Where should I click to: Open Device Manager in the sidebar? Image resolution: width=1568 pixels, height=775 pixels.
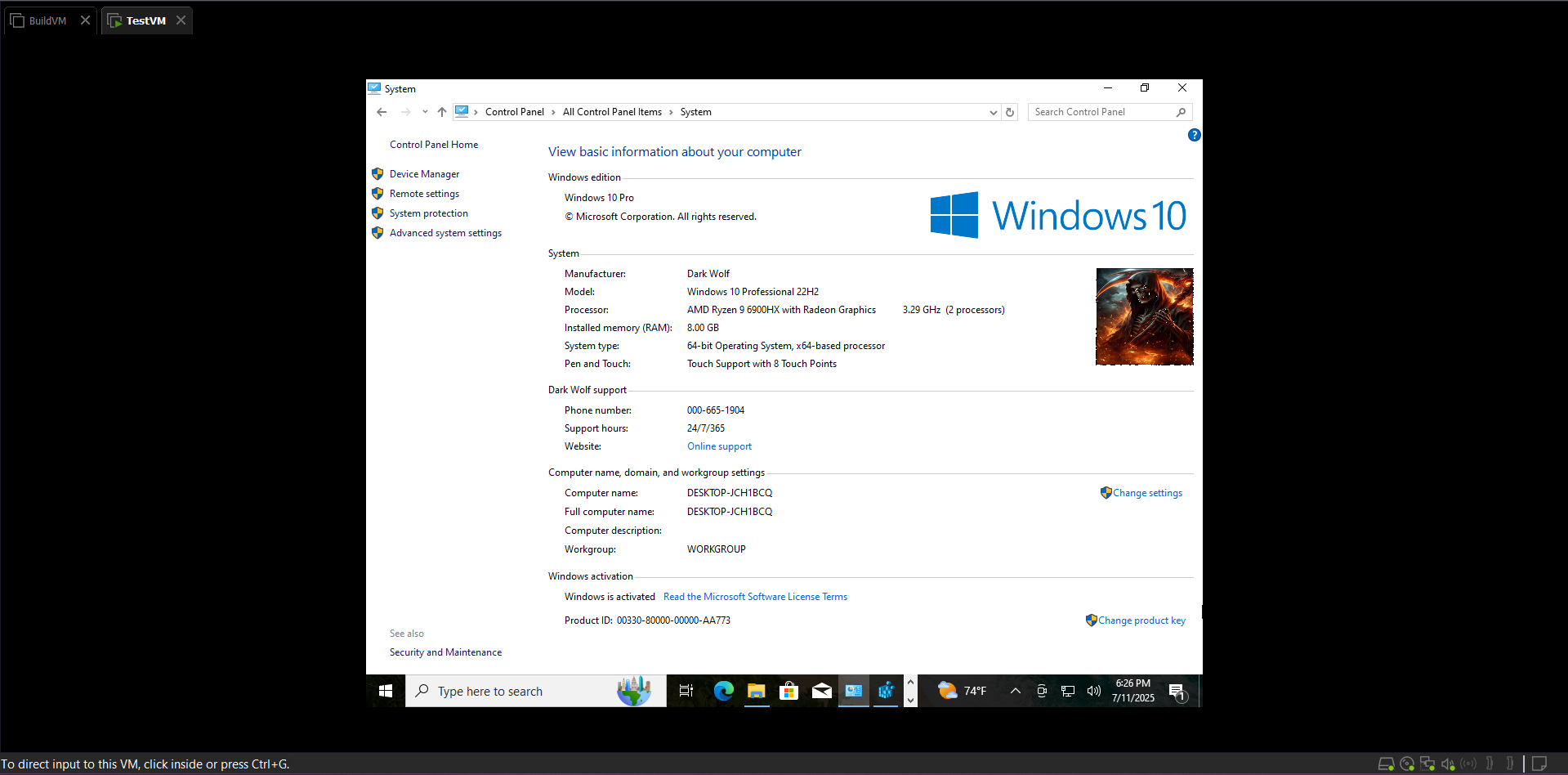424,174
